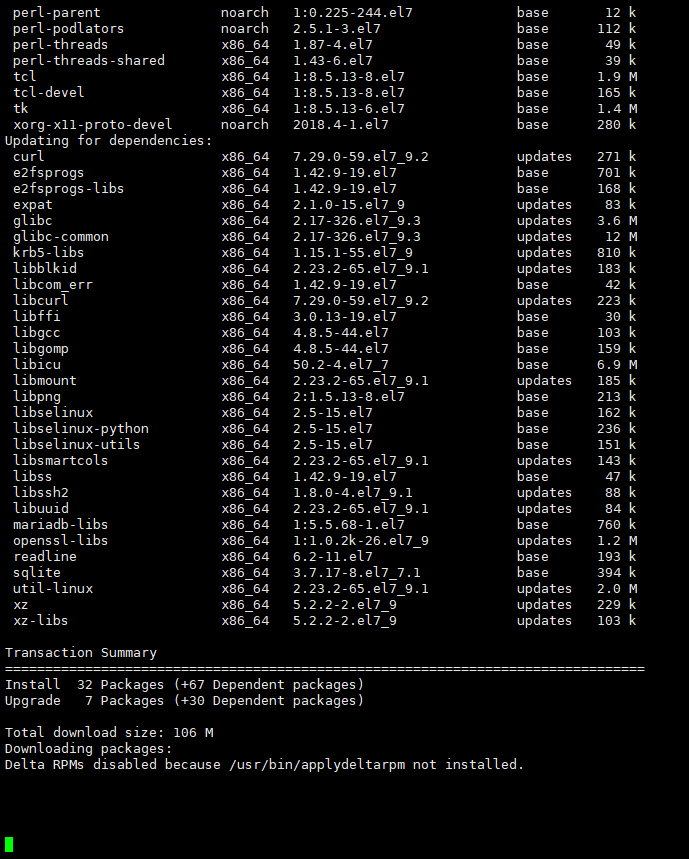
Task: Click the green terminal cursor block
Action: click(9, 844)
